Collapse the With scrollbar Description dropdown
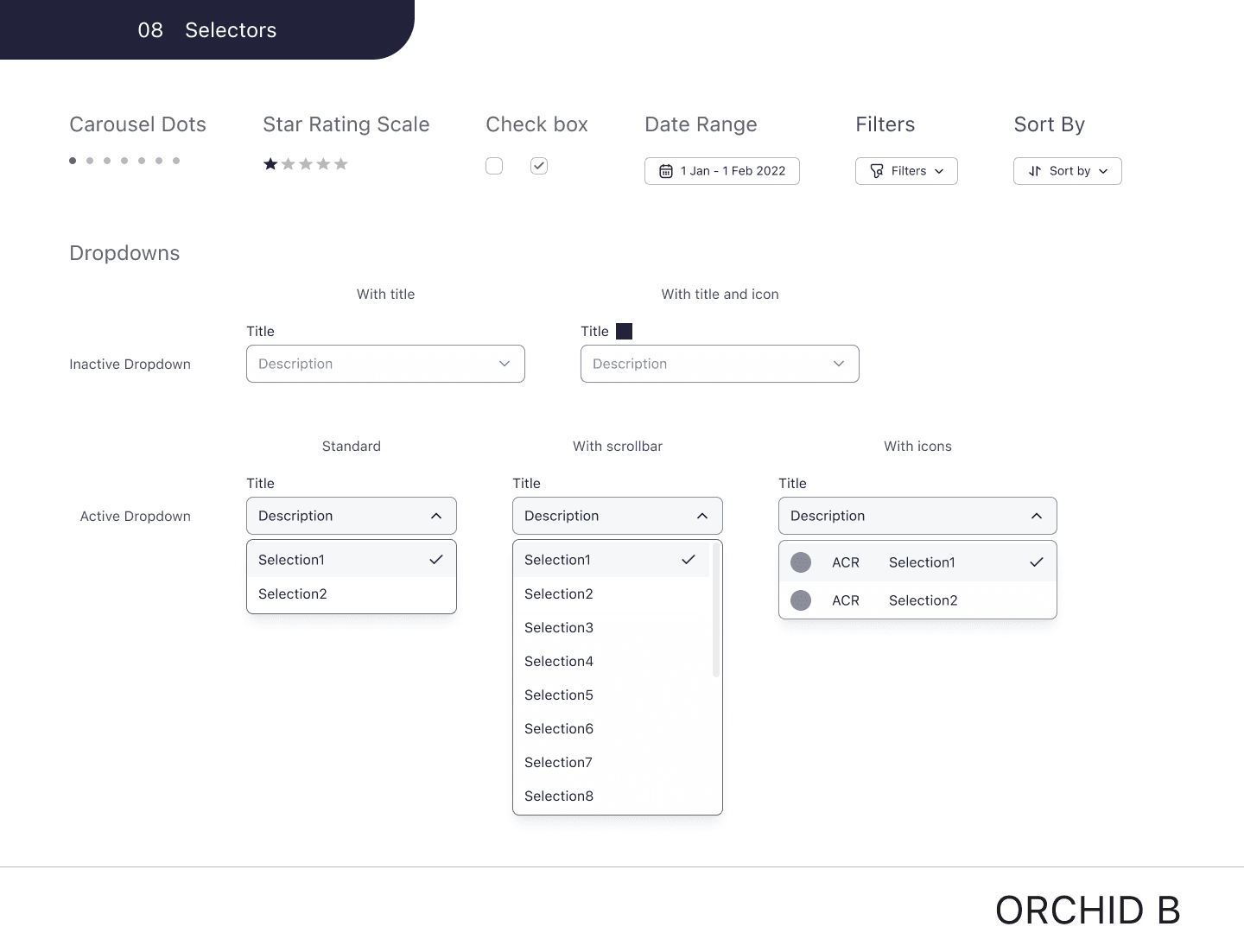The width and height of the screenshot is (1244, 952). [618, 516]
